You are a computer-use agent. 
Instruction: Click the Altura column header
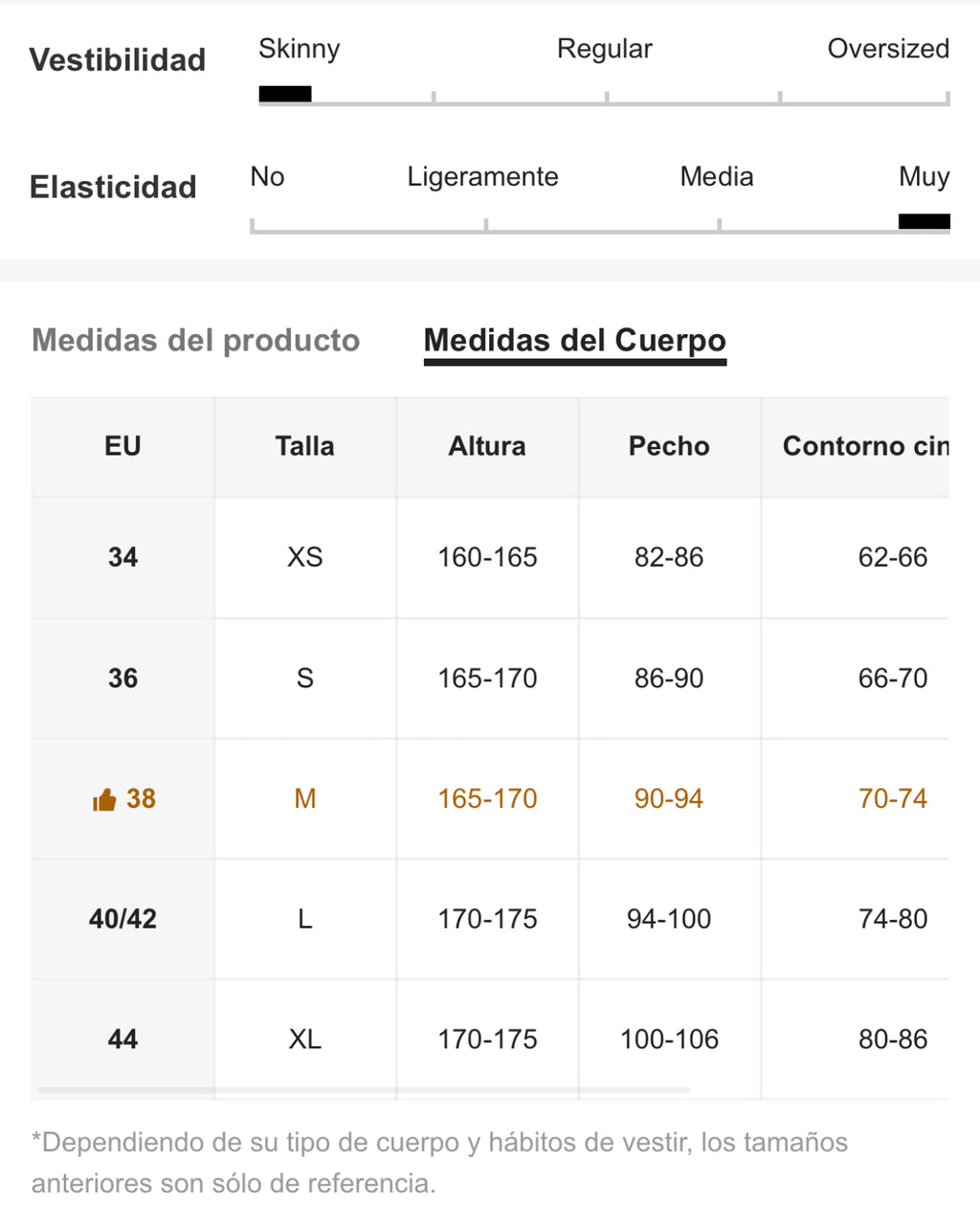point(487,446)
